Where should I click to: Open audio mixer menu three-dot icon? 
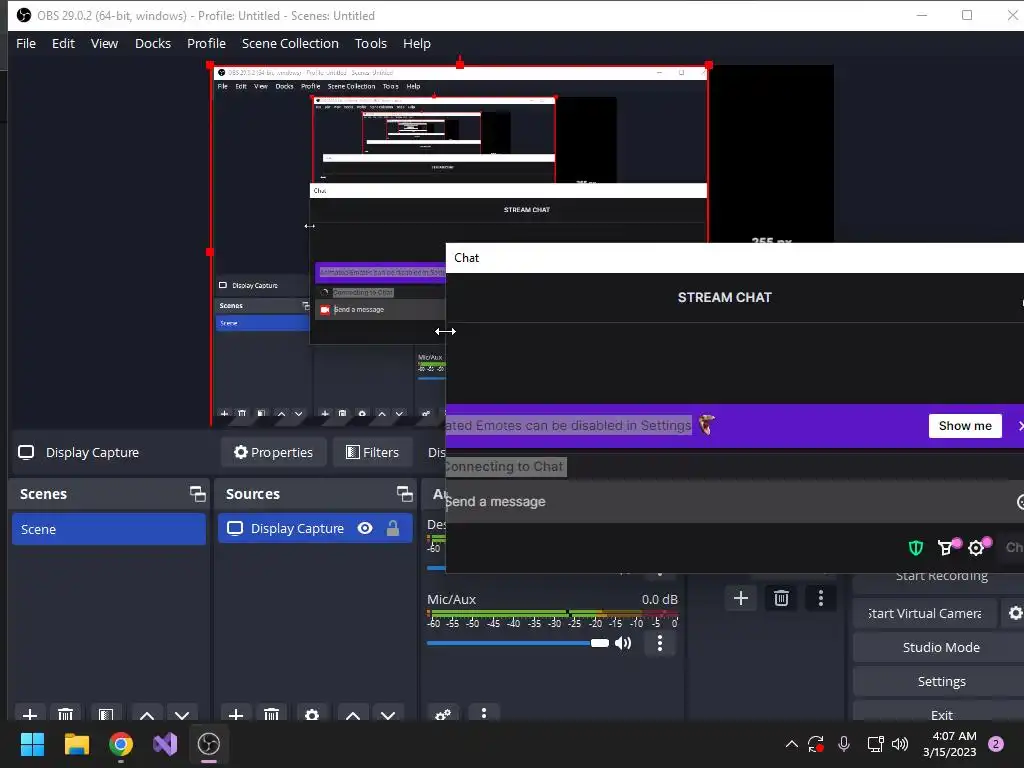483,712
